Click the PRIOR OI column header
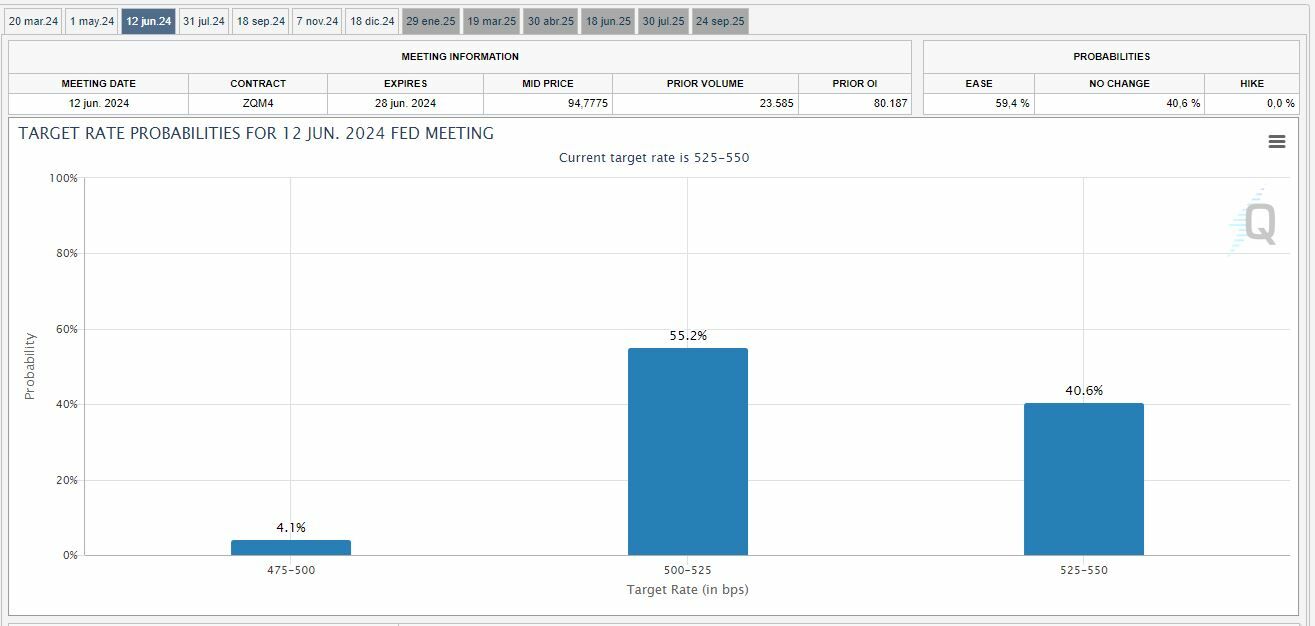Screen dimensions: 1315x626 (855, 84)
